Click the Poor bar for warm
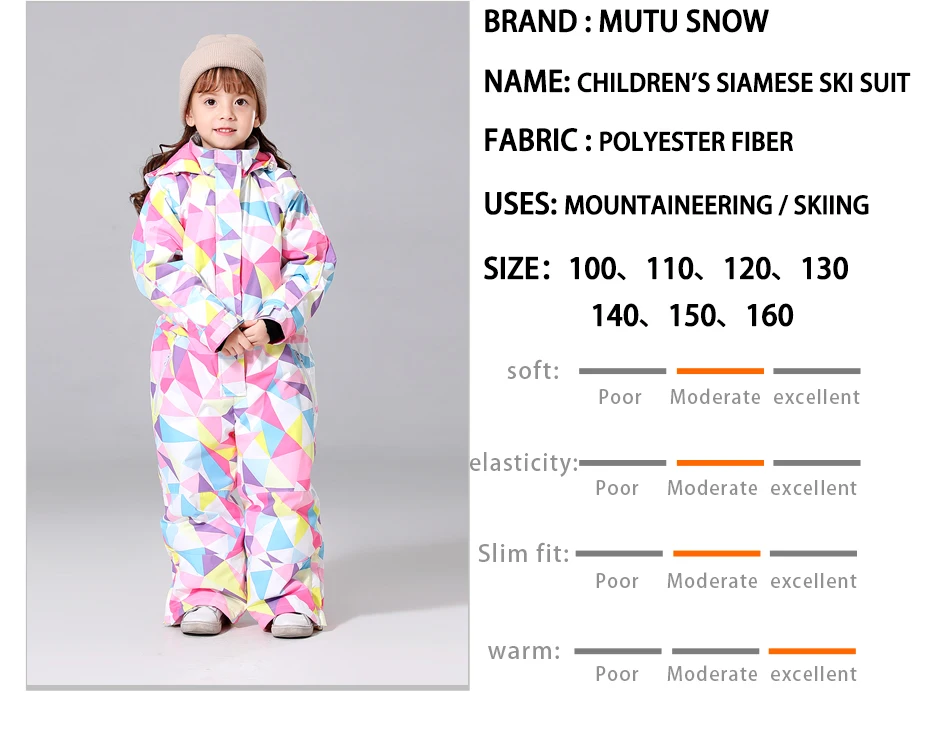Viewport: 930px width, 751px height. 617,651
